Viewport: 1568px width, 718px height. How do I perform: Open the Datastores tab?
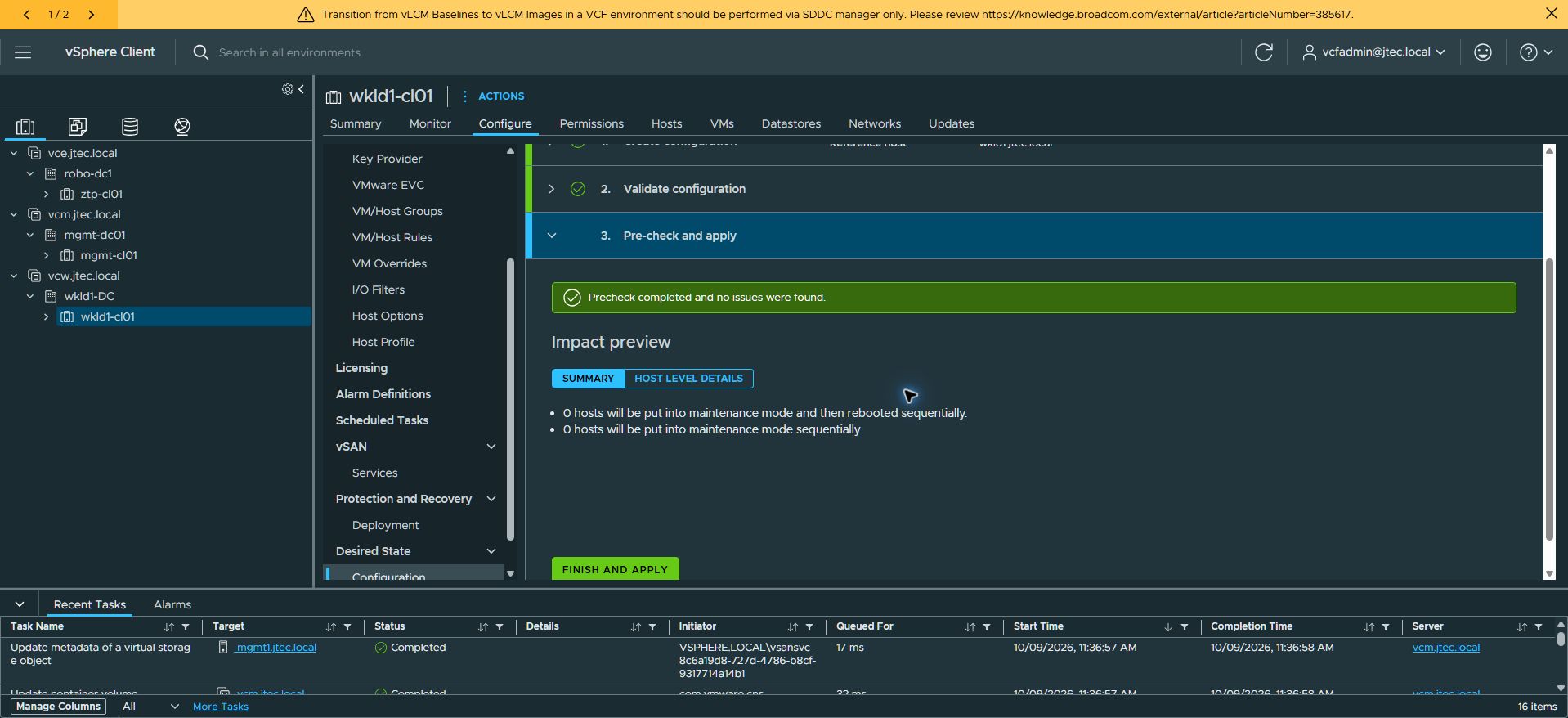point(791,123)
